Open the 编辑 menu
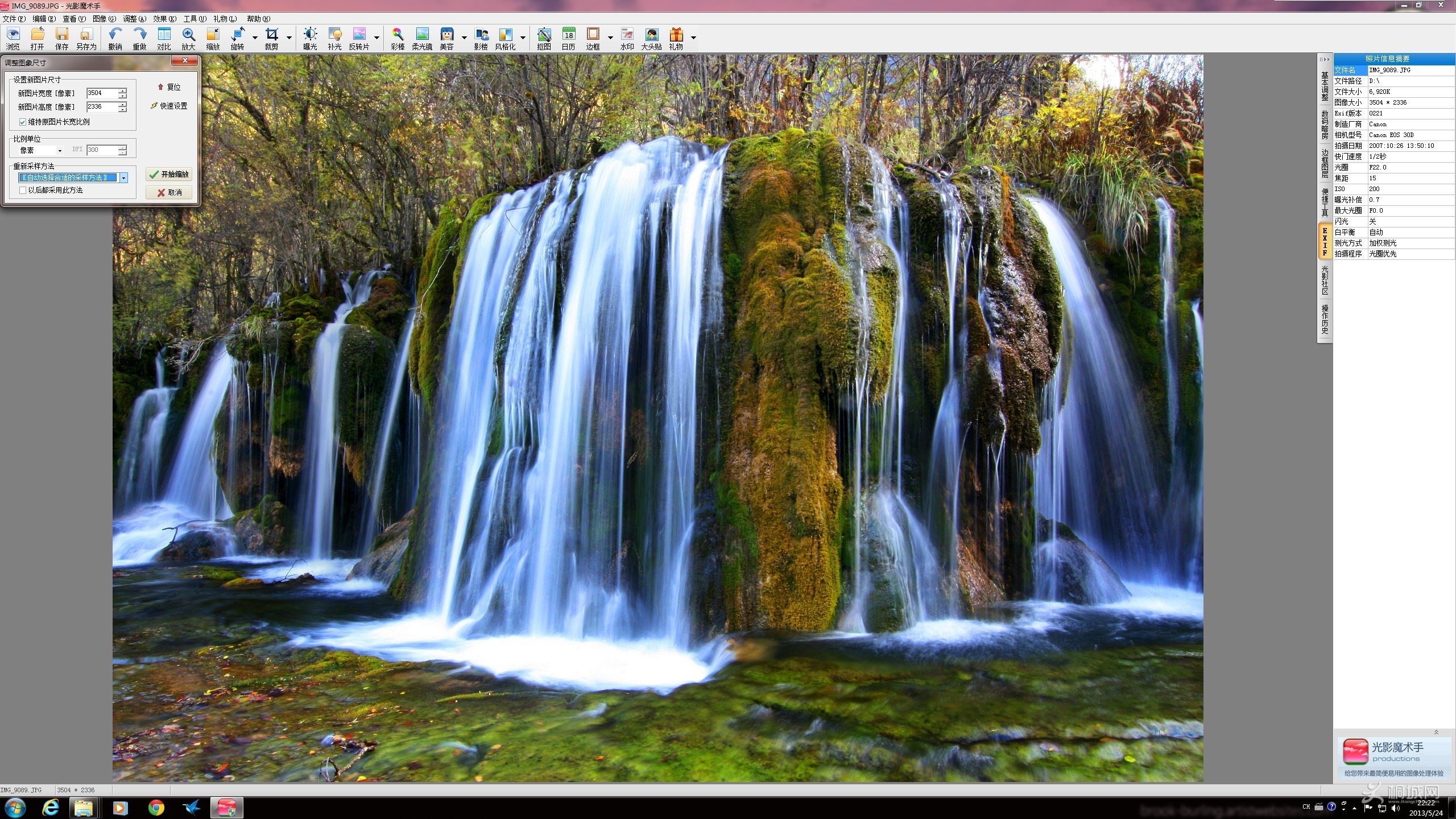This screenshot has height=819, width=1456. coord(44,19)
